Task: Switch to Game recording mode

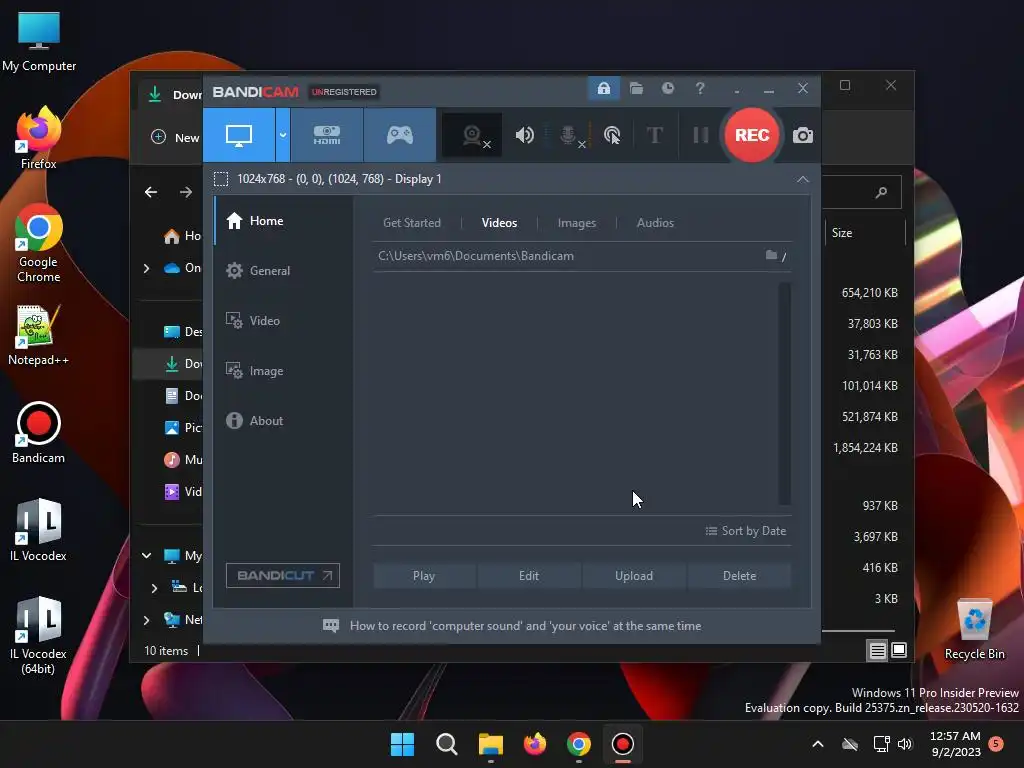Action: (400, 135)
